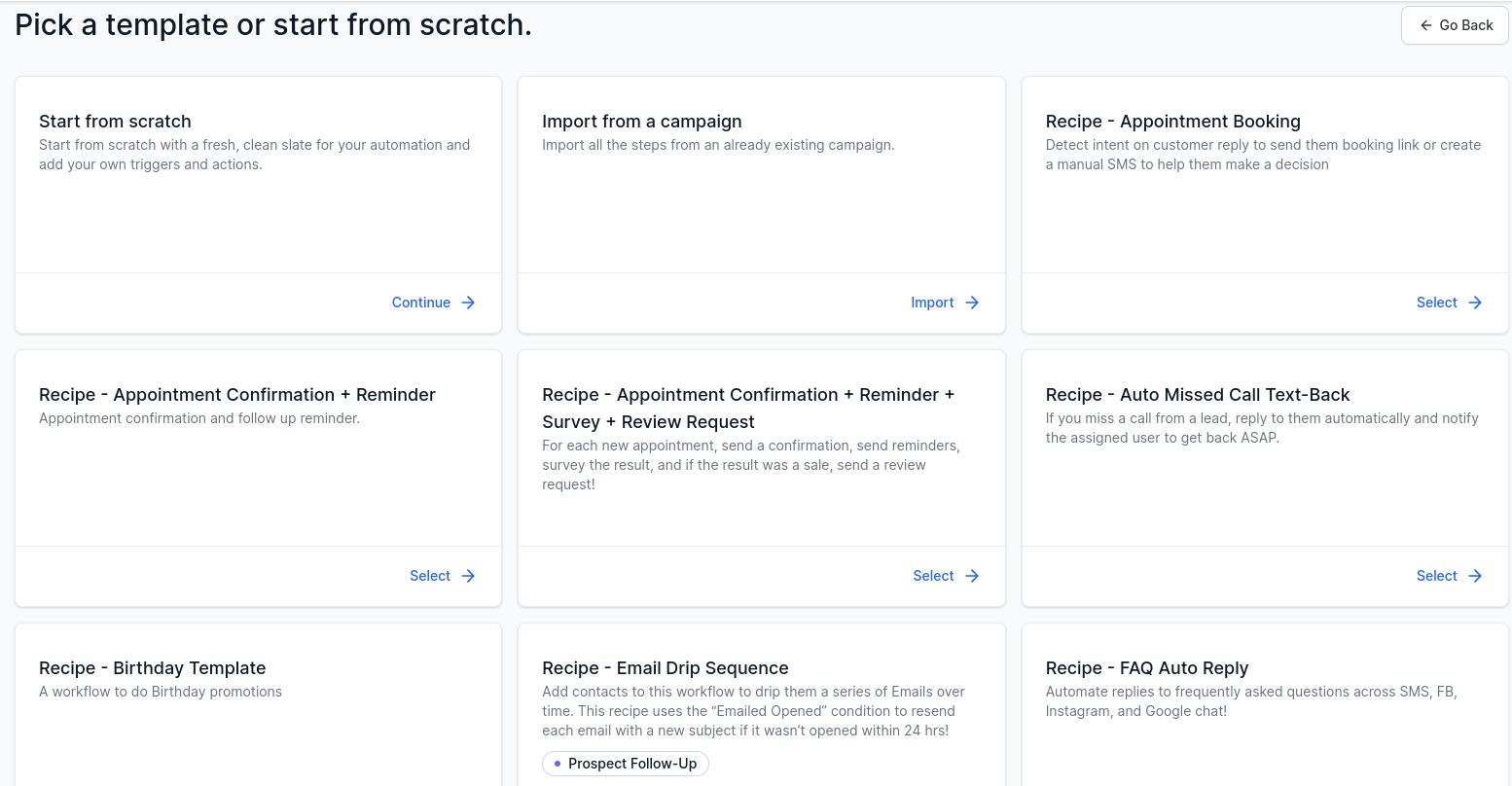Click the arrow icon on the Survey + Review Request recipe
1512x786 pixels.
click(x=972, y=576)
